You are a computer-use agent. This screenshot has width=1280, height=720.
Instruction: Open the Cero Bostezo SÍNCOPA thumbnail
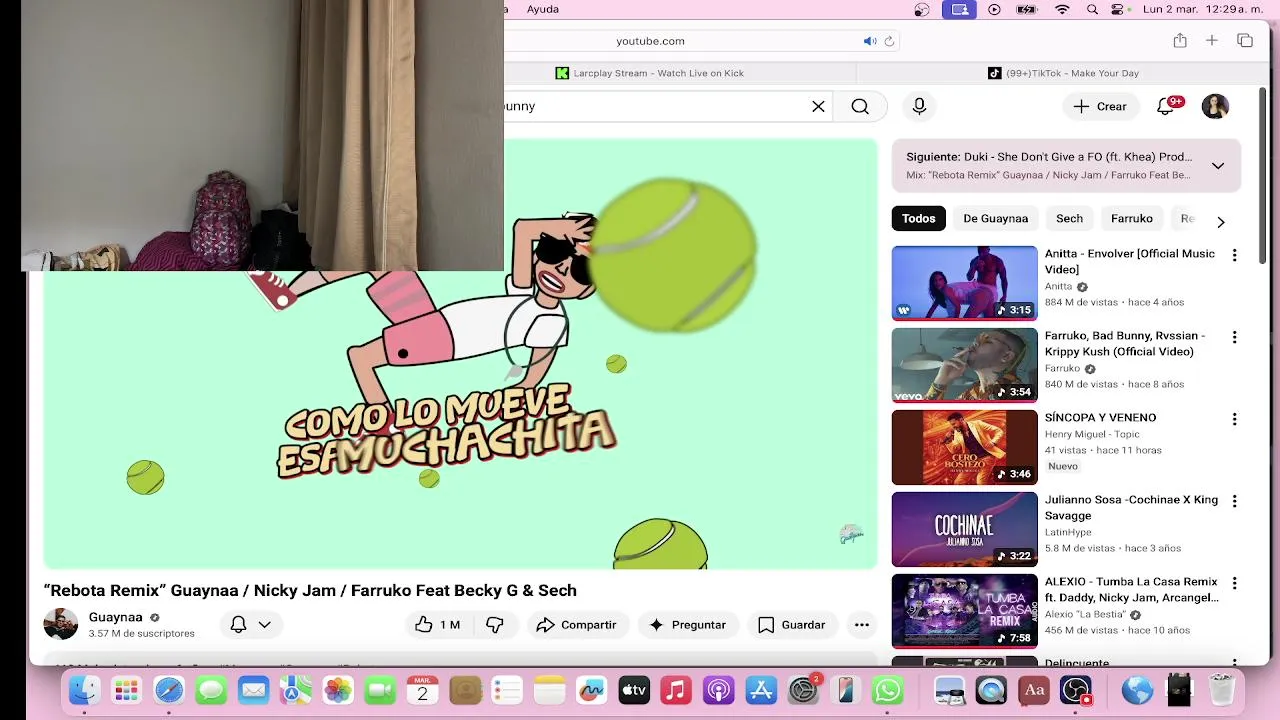965,447
